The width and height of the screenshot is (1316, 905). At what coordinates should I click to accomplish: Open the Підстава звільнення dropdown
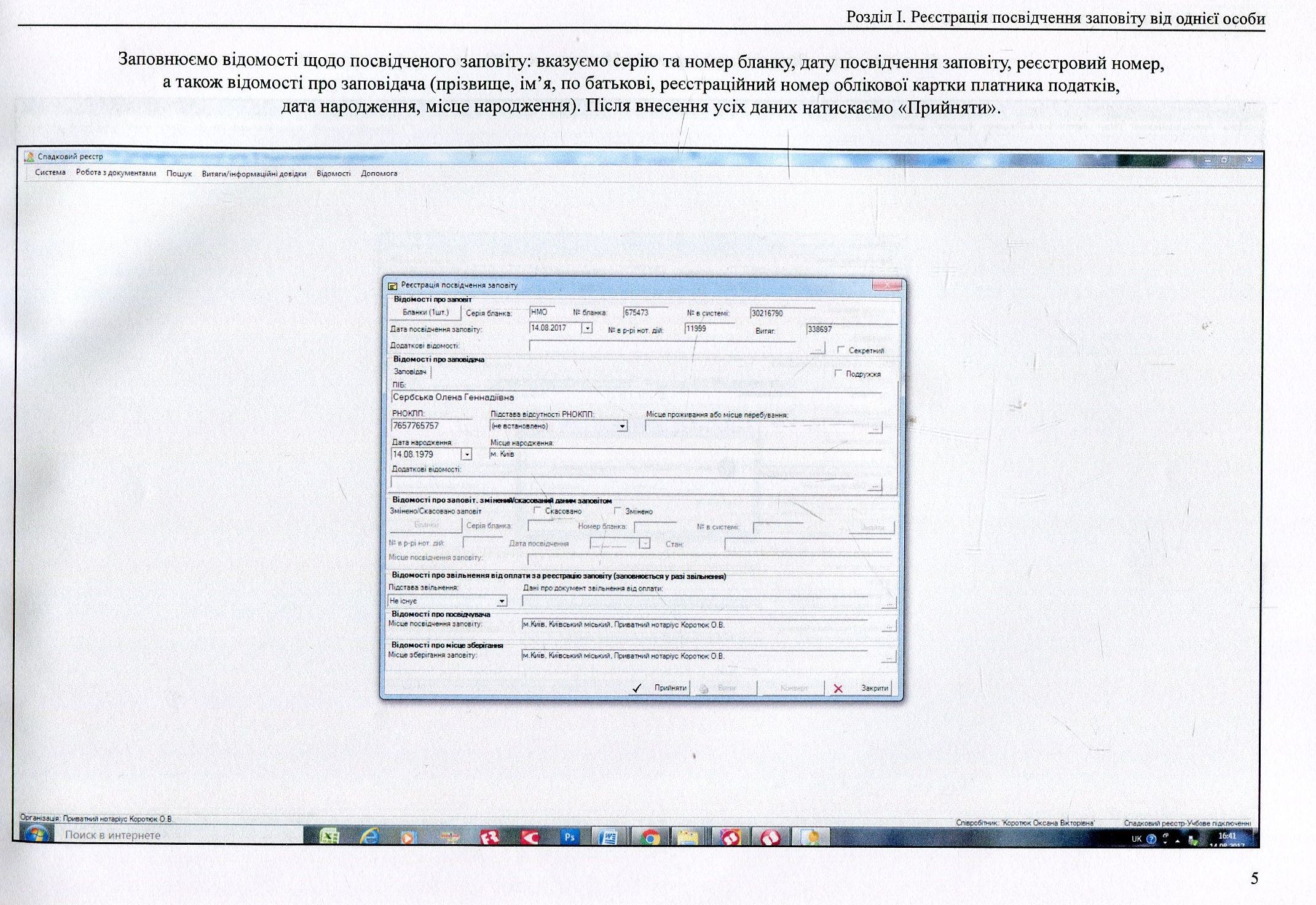(502, 601)
